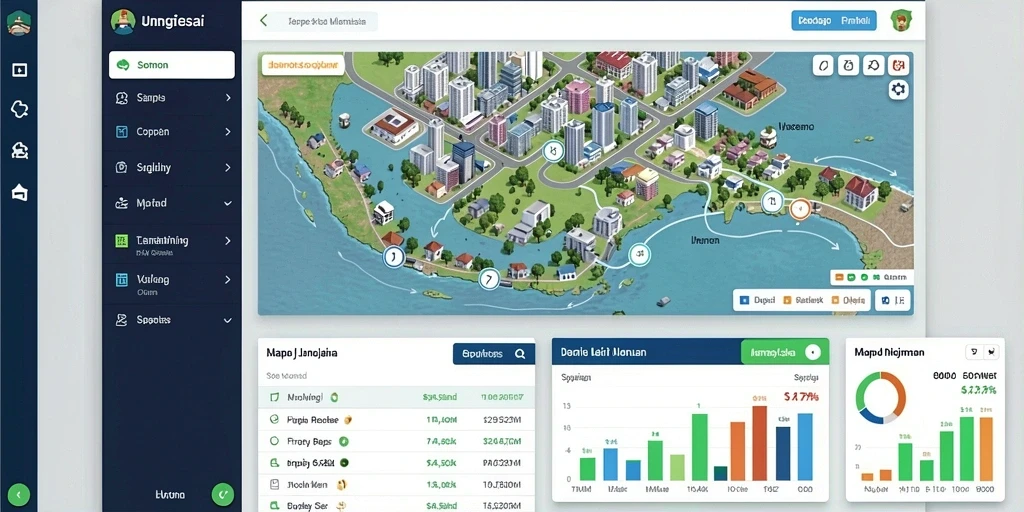
Task: Click the Spedes sidebar item icon
Action: click(x=121, y=320)
